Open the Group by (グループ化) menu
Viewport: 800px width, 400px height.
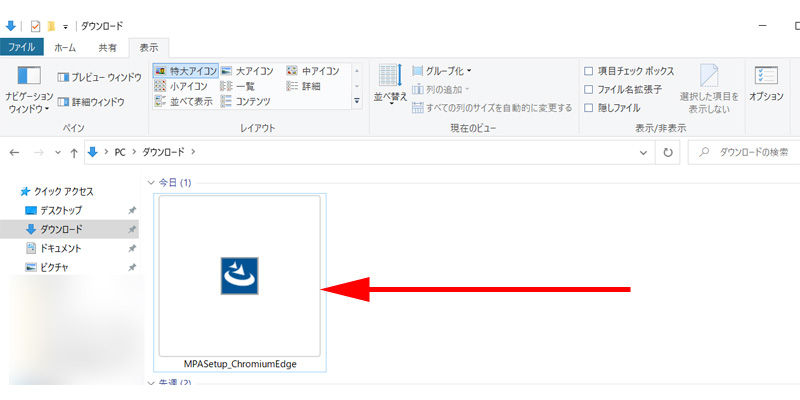tap(442, 71)
